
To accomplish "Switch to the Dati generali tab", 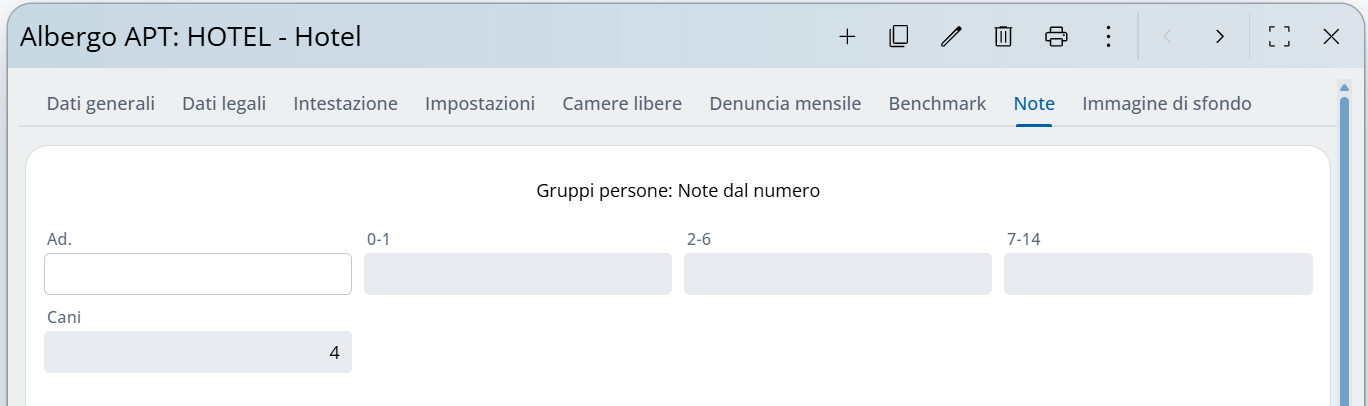I will [101, 104].
